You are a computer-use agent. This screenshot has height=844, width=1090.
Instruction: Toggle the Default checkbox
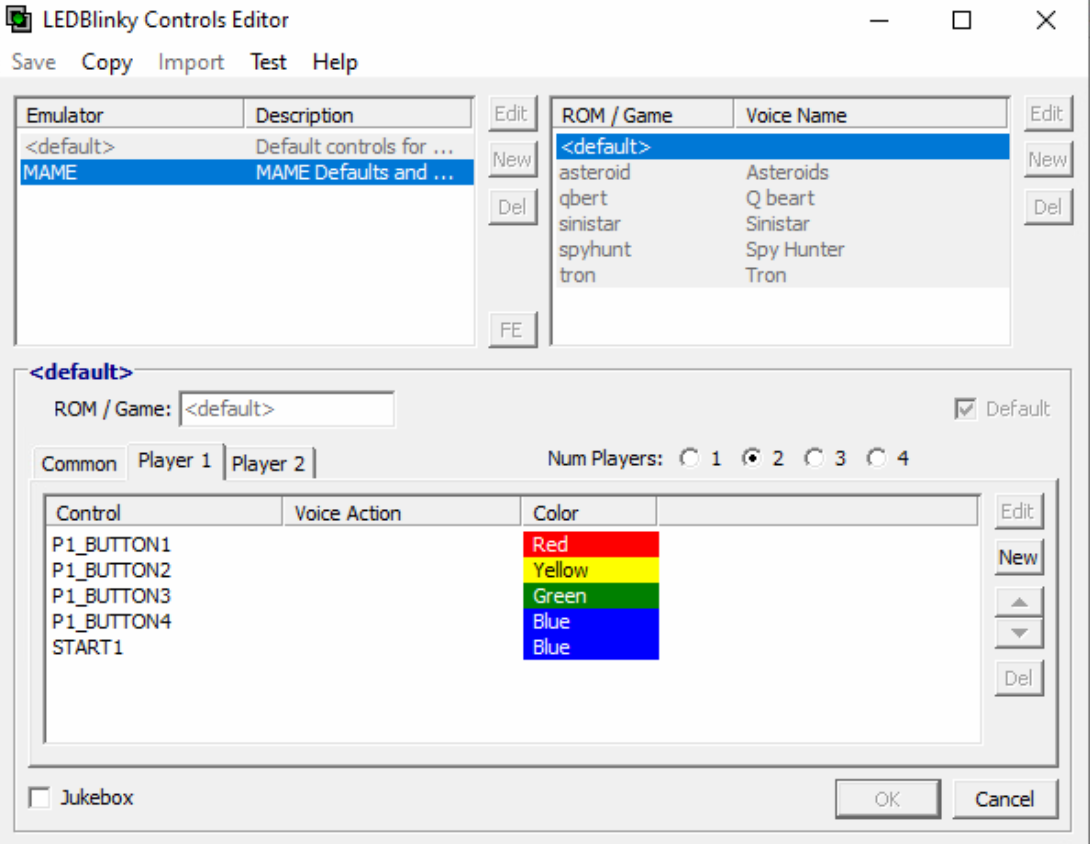point(965,409)
